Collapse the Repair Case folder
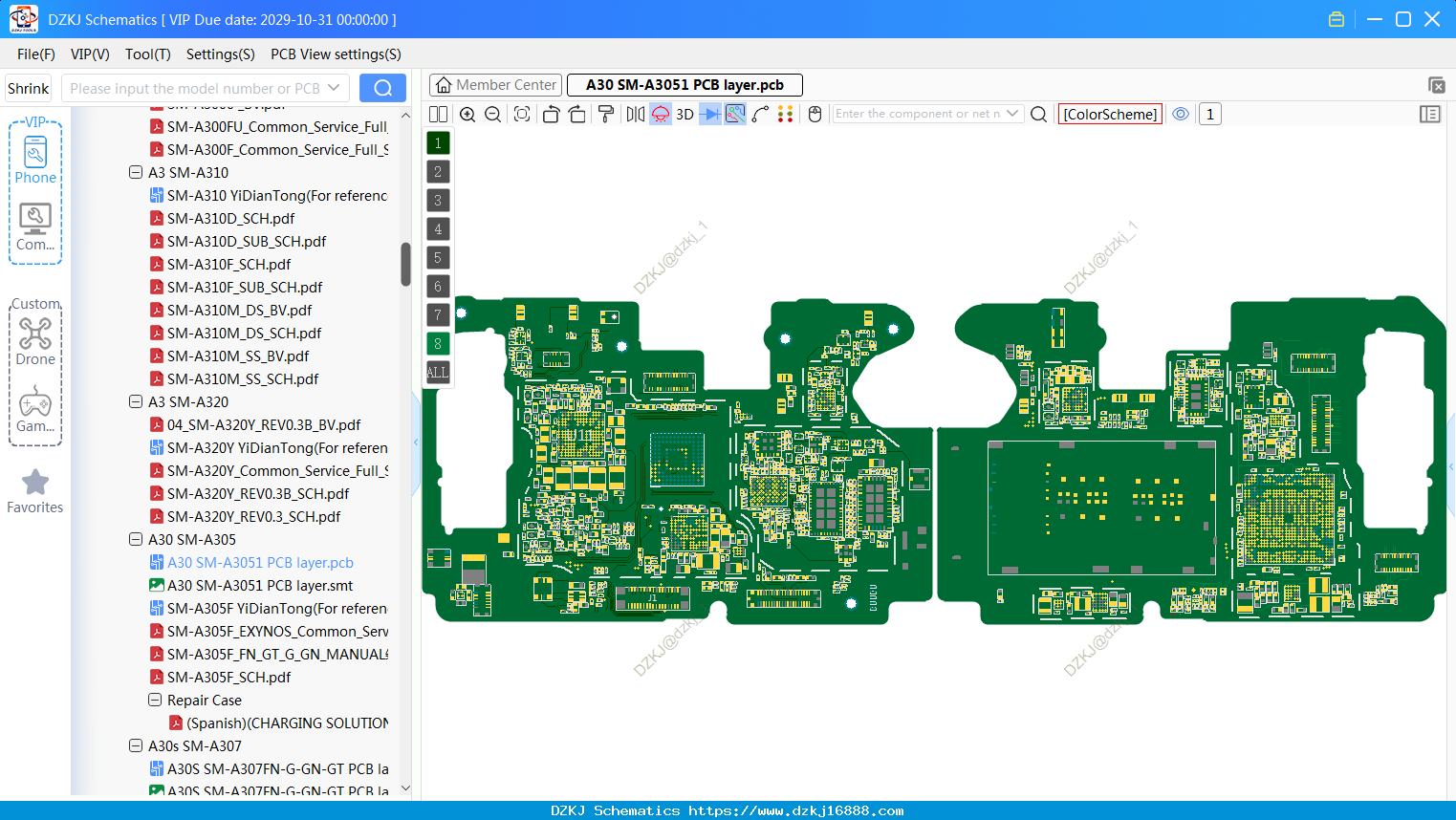1456x820 pixels. point(155,701)
